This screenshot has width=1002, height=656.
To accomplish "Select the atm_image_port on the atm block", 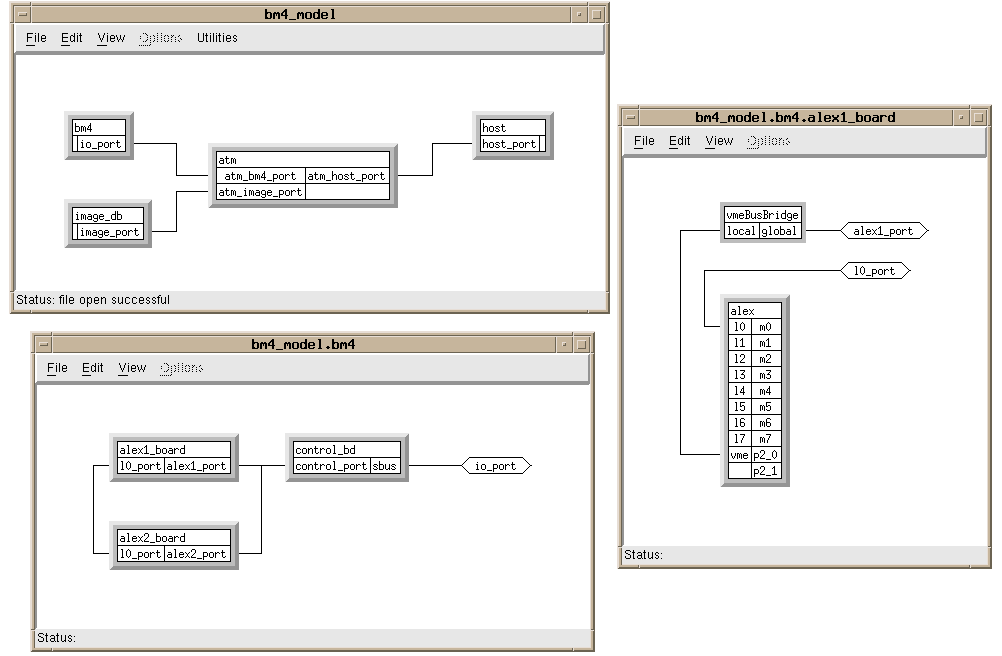I will (x=260, y=192).
